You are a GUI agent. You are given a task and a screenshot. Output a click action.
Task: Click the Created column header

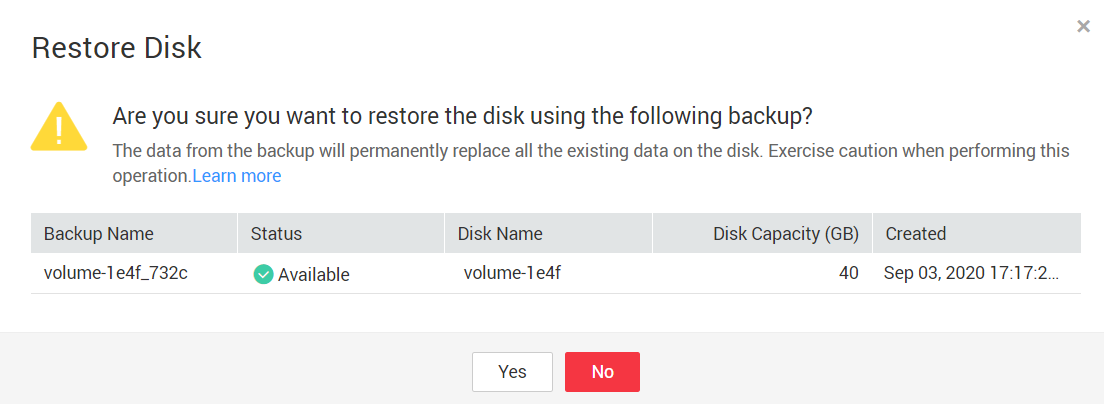click(915, 233)
